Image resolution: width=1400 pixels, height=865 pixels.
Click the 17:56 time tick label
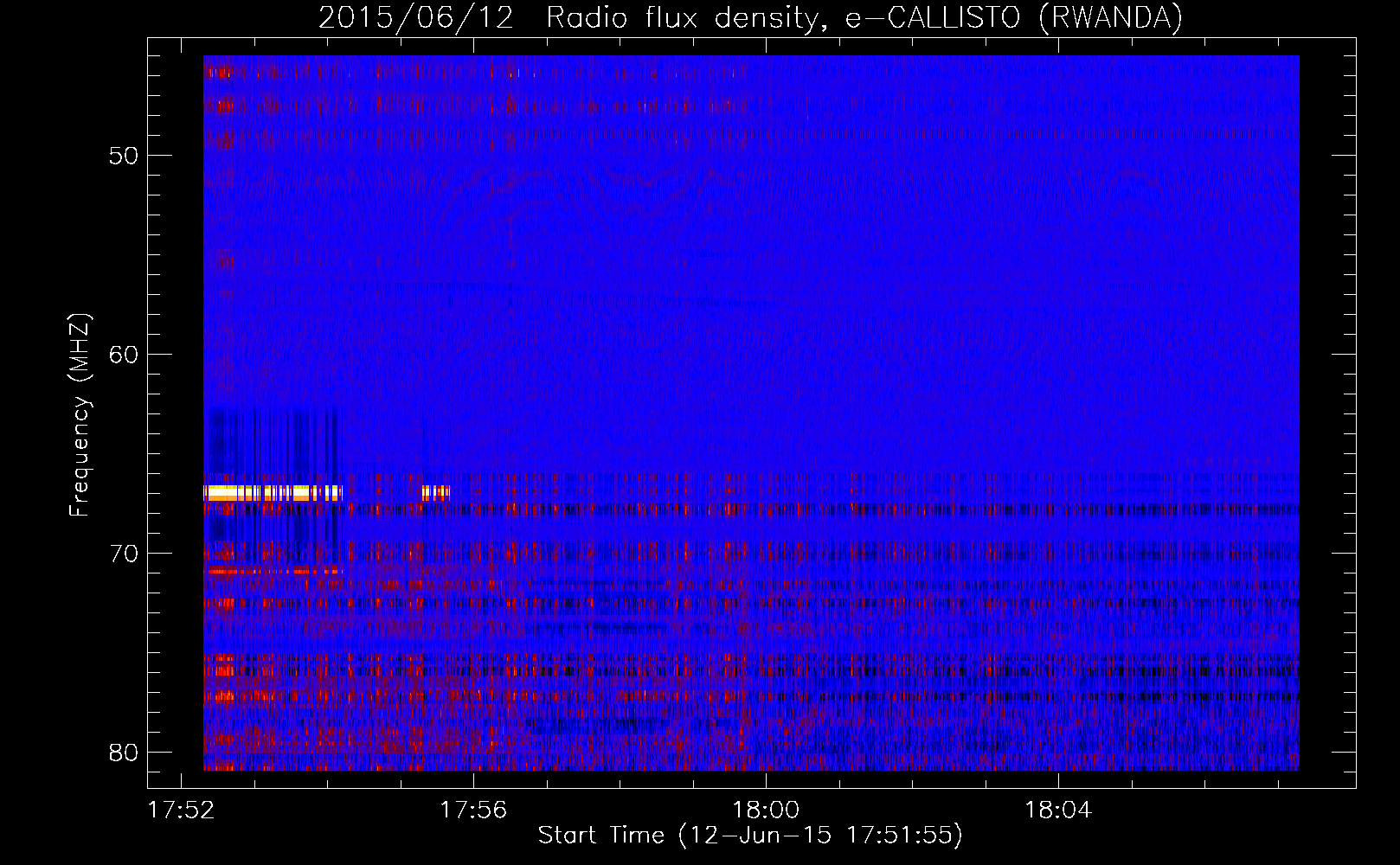473,811
